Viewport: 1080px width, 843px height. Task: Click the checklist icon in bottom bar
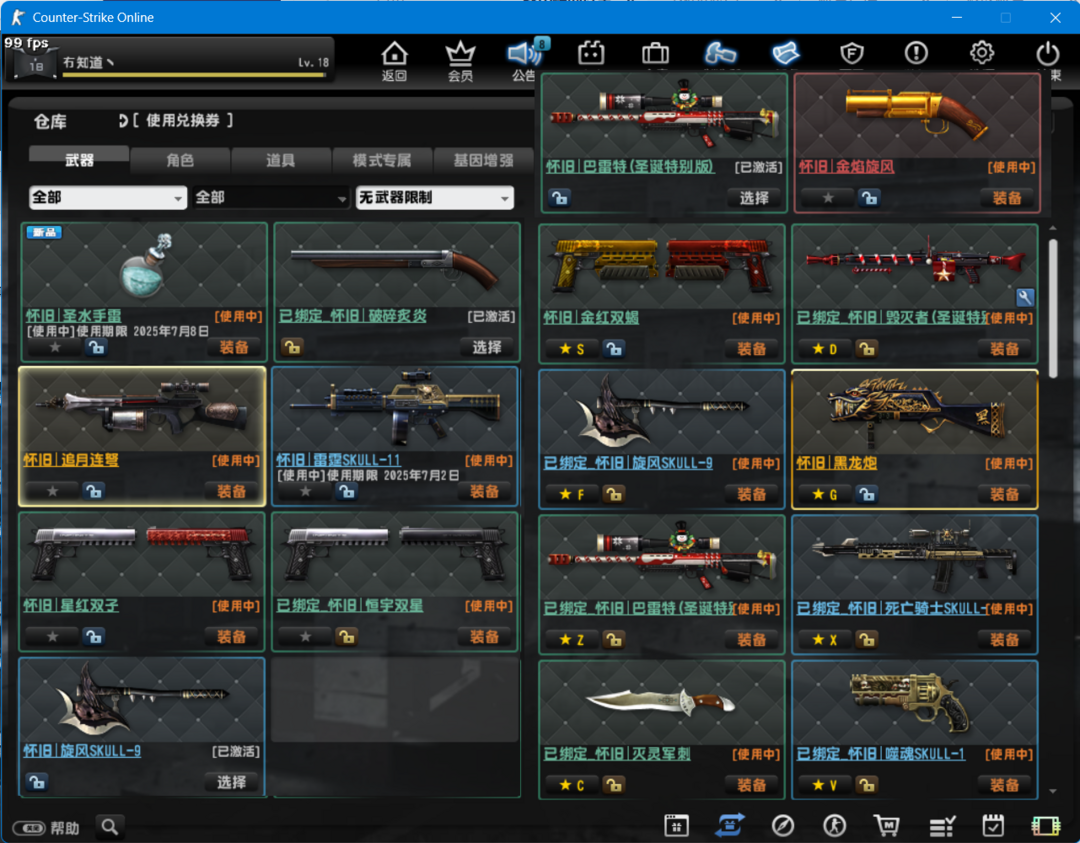(942, 826)
